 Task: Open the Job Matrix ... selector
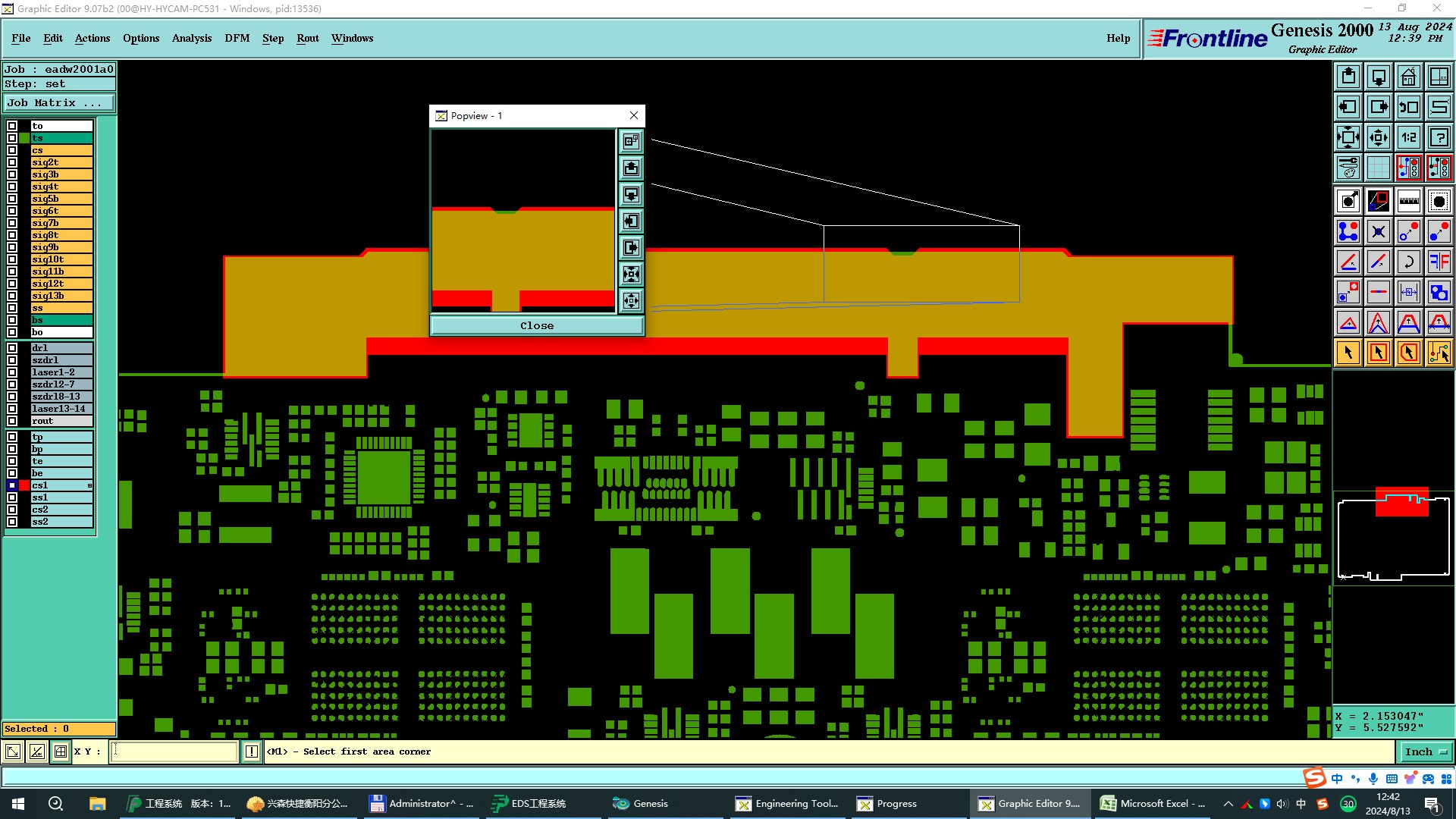click(59, 103)
